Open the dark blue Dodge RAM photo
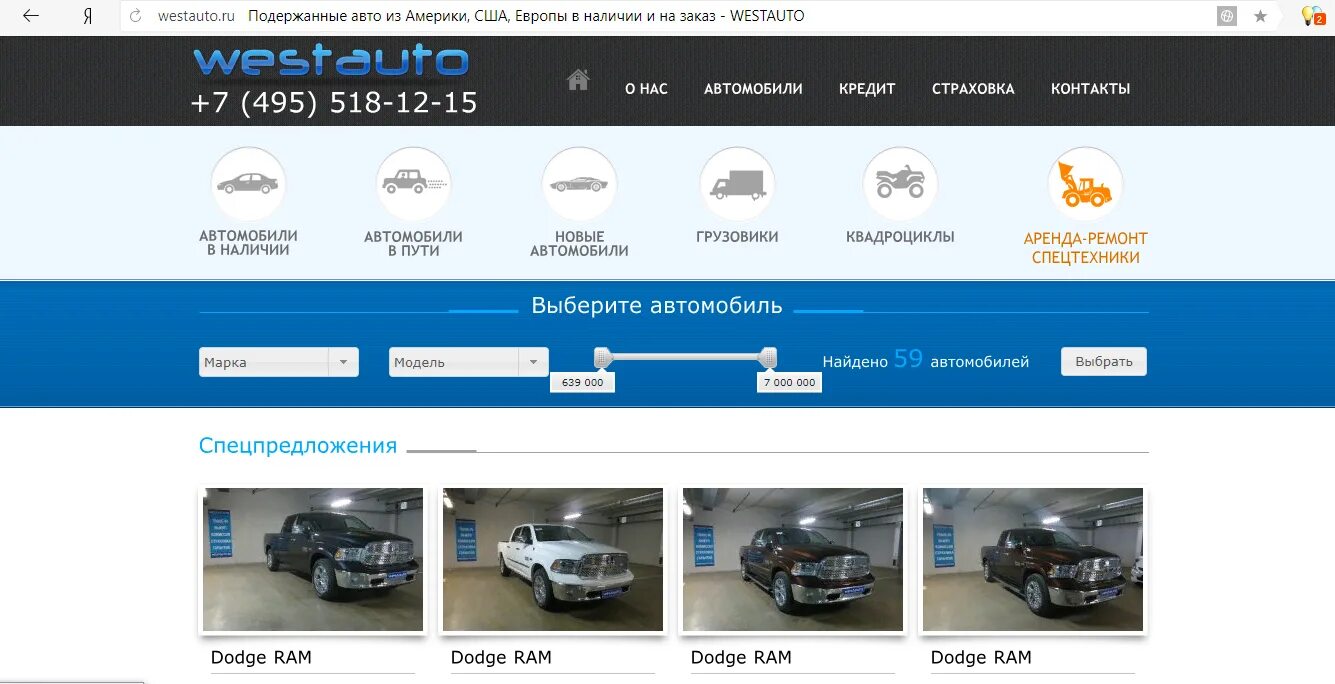This screenshot has height=684, width=1335. pyautogui.click(x=313, y=559)
